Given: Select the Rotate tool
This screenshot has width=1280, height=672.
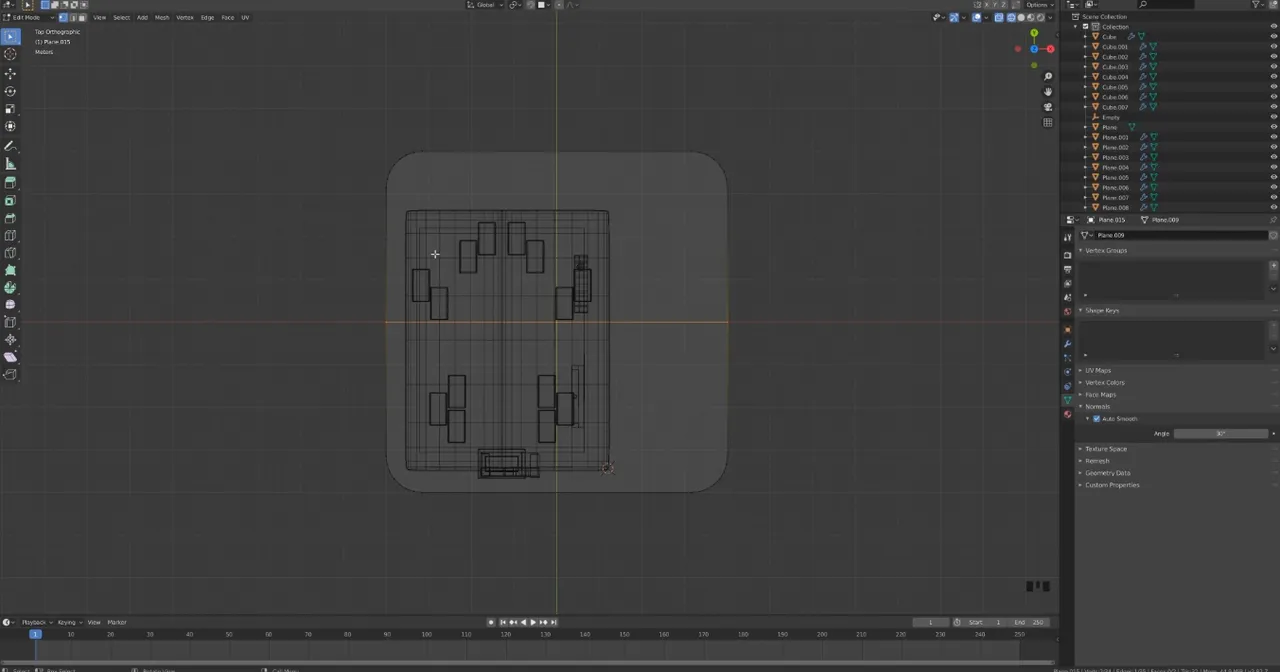Looking at the screenshot, I should coord(10,91).
